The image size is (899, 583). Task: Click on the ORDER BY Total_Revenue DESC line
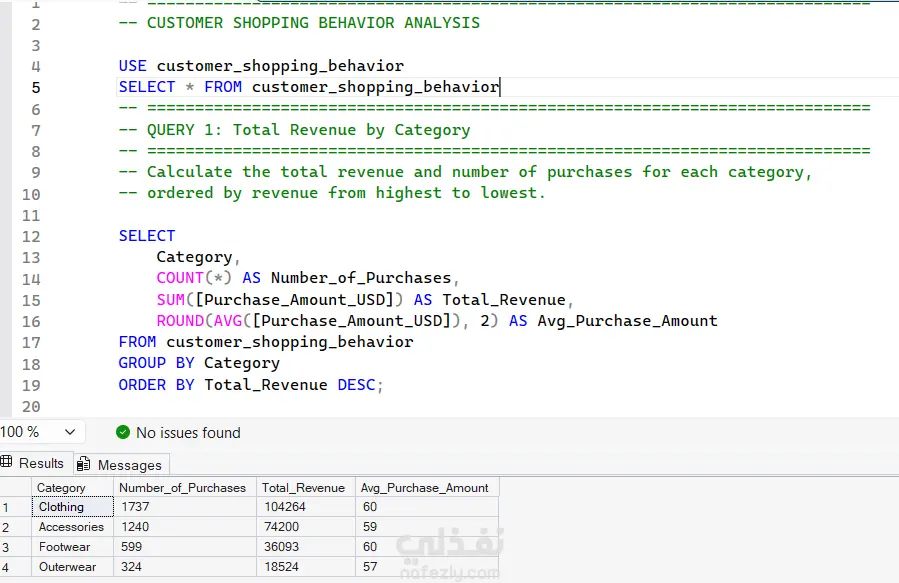pos(250,384)
